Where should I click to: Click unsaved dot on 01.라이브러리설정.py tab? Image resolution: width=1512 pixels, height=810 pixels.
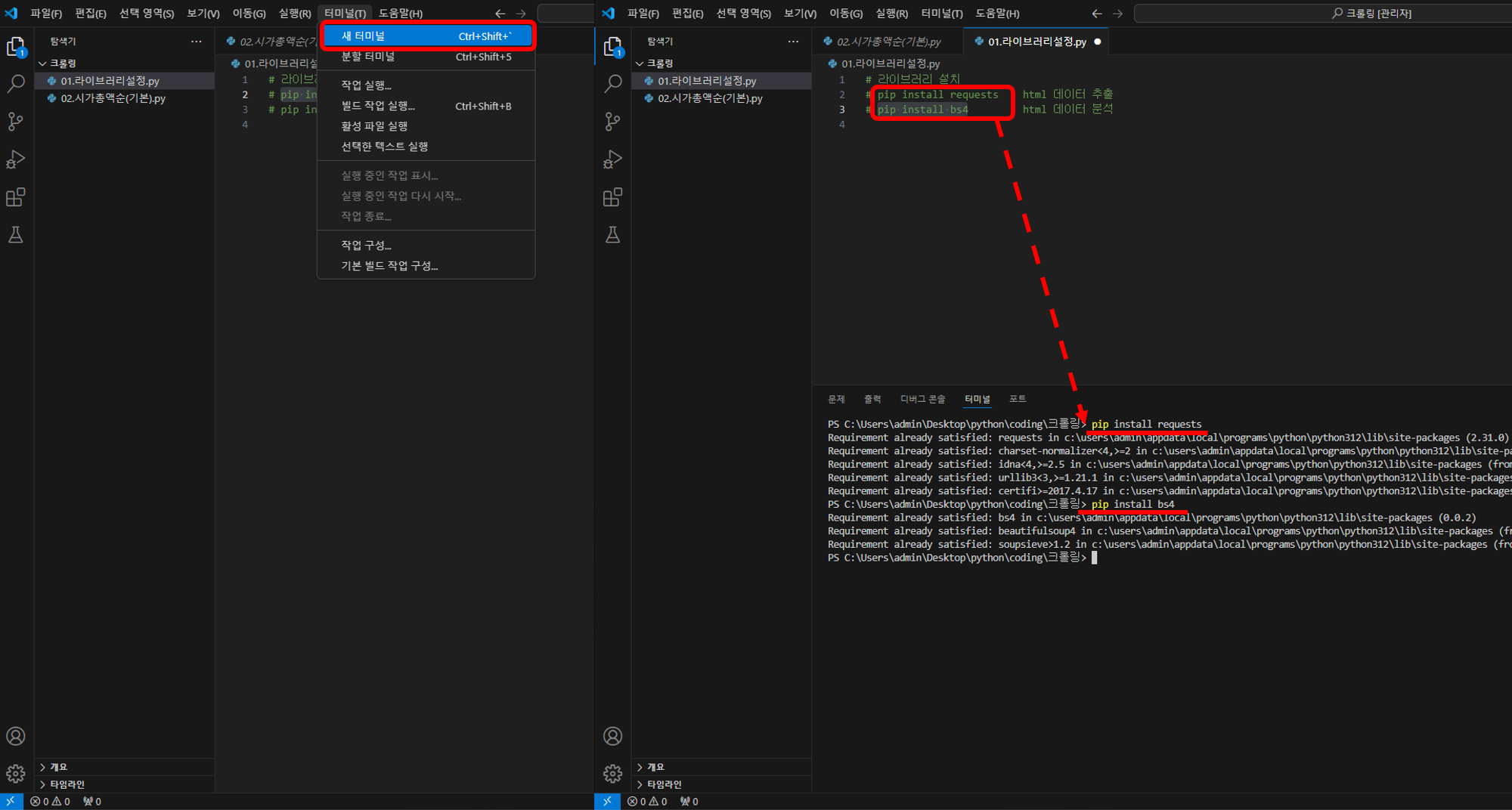click(1098, 42)
